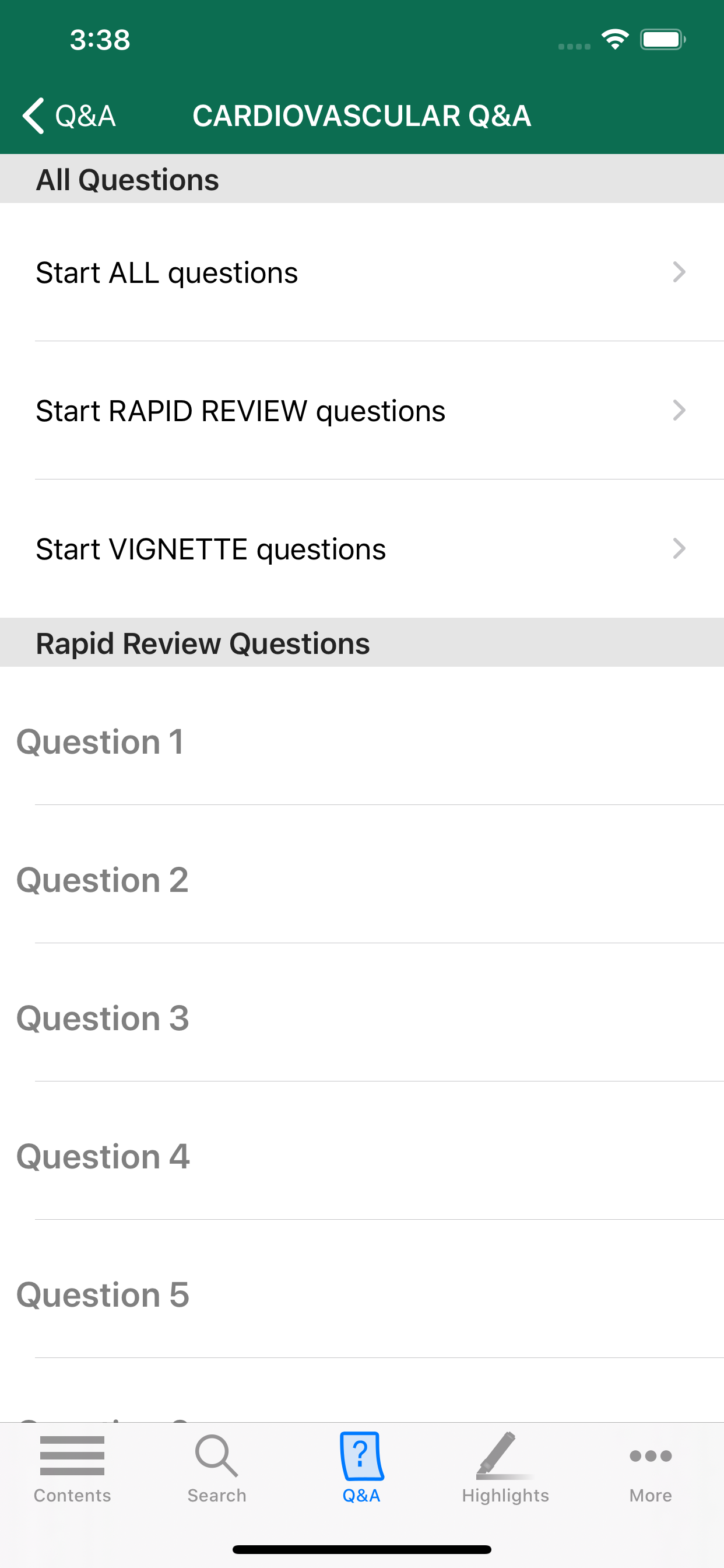724x1568 pixels.
Task: Expand Start ALL questions chevron
Action: coord(679,272)
